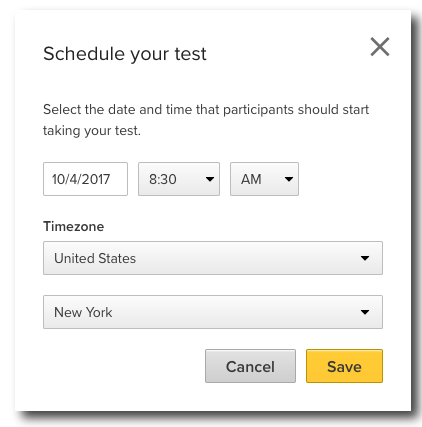Click the date and time instruction text
The width and height of the screenshot is (422, 427).
(206, 120)
